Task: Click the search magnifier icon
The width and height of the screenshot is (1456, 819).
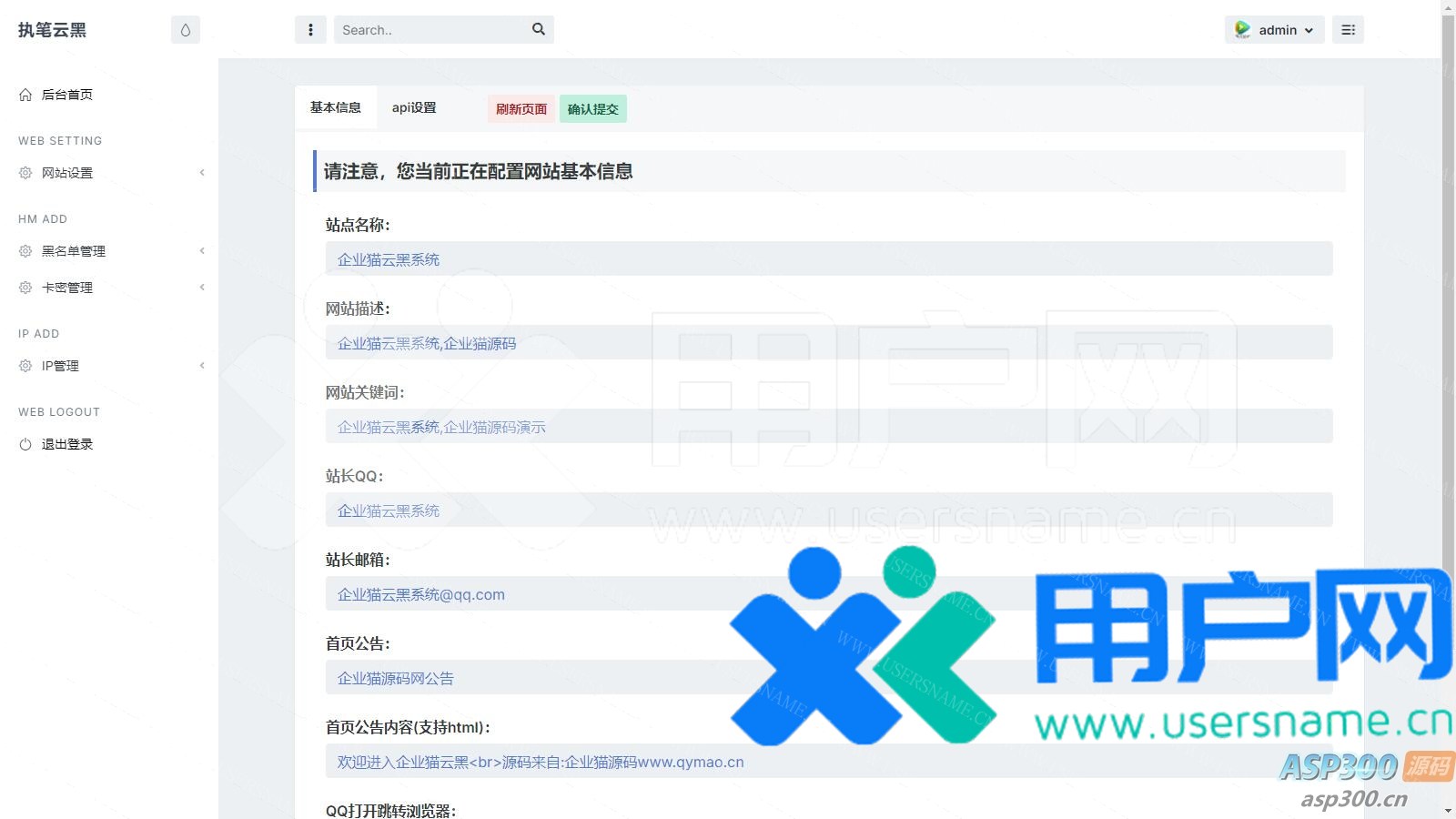Action: tap(539, 29)
